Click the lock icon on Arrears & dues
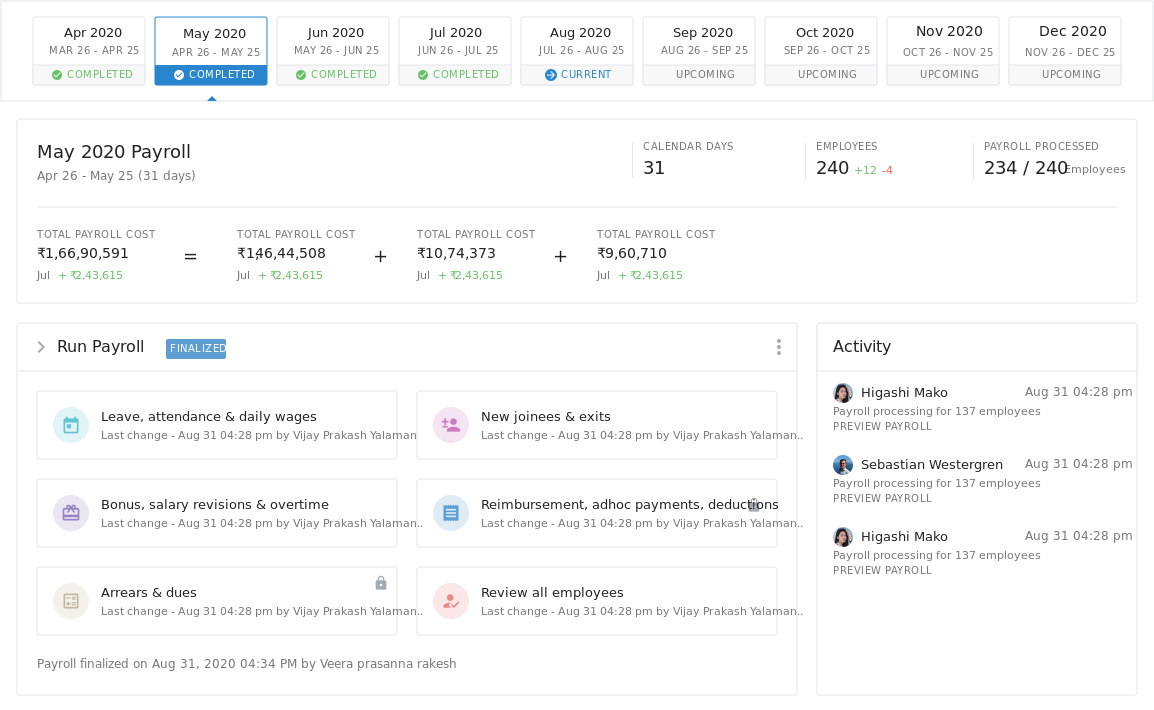 pos(381,583)
